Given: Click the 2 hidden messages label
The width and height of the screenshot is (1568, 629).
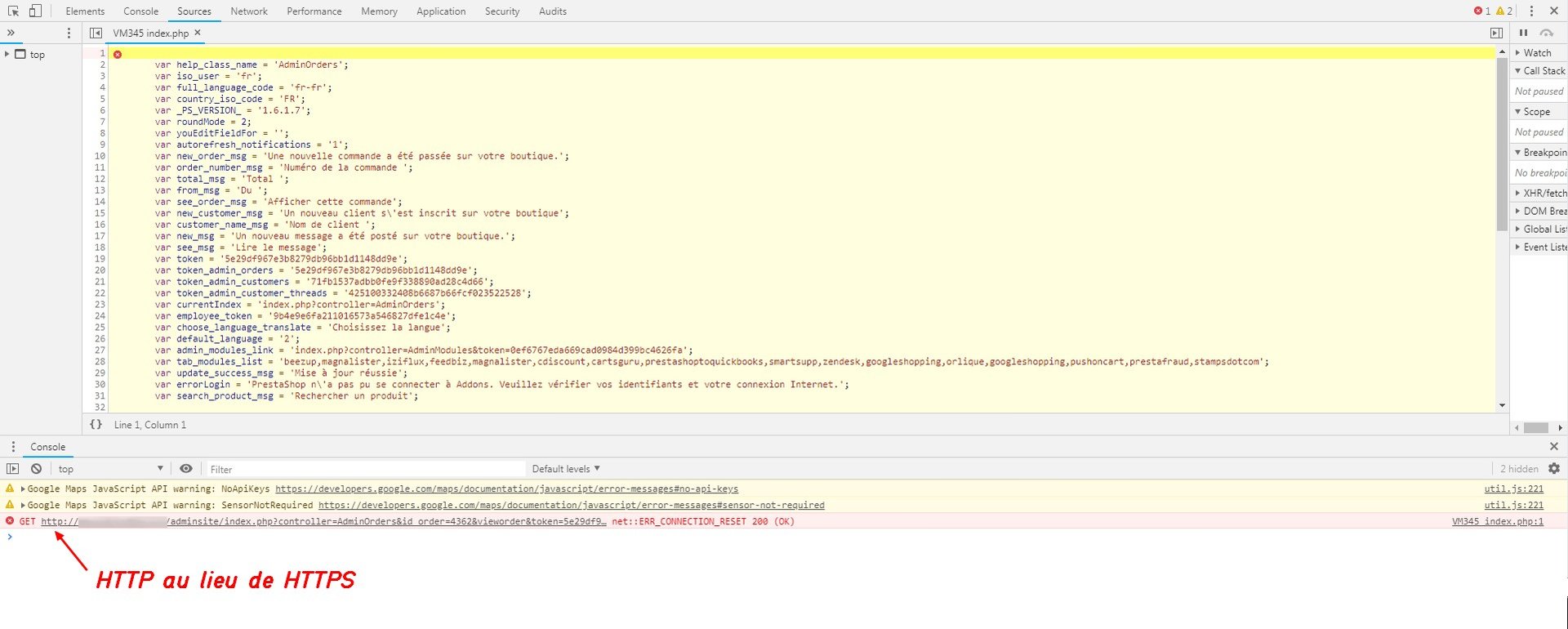Looking at the screenshot, I should click(x=1519, y=469).
